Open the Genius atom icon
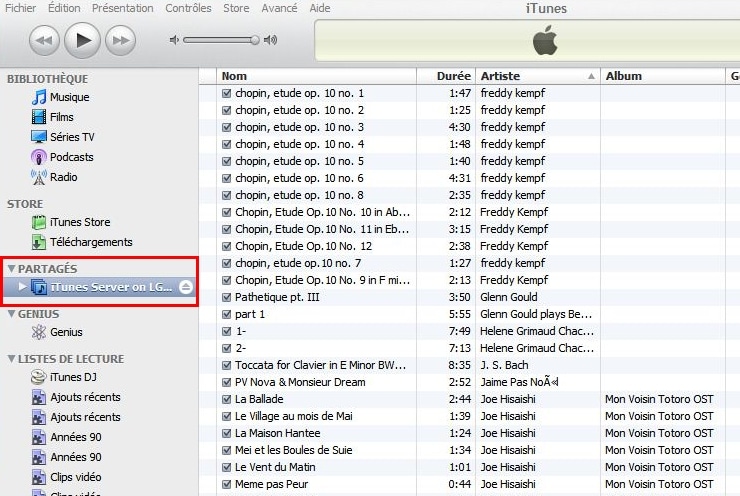The height and width of the screenshot is (496, 740). click(x=39, y=332)
